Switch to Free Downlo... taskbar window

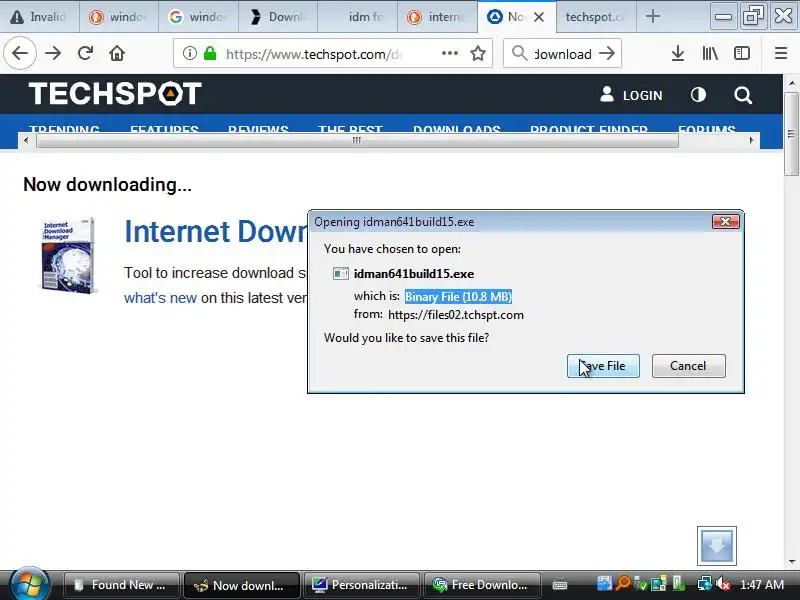tap(482, 585)
